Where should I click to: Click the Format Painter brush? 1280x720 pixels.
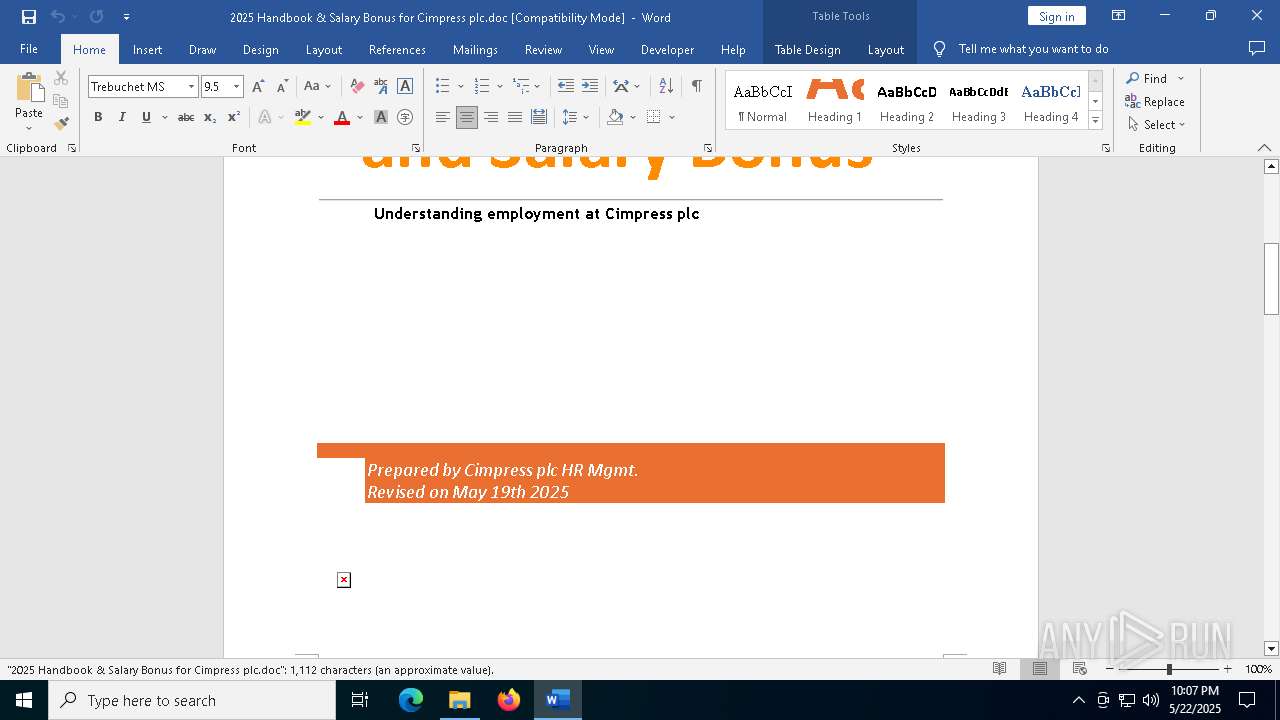click(x=61, y=124)
